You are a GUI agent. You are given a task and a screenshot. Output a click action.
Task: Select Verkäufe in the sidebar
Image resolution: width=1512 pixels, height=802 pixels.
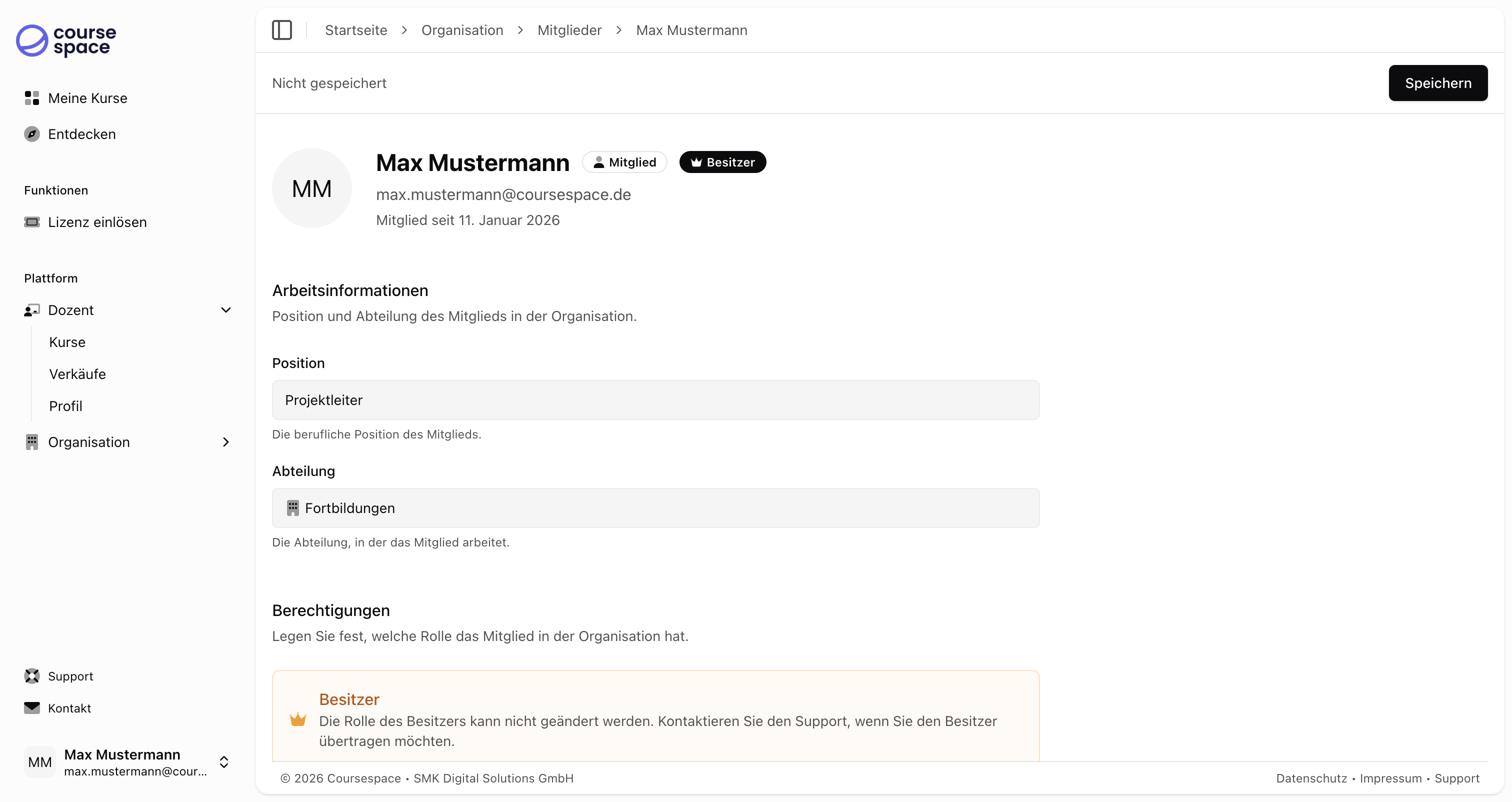(x=77, y=374)
